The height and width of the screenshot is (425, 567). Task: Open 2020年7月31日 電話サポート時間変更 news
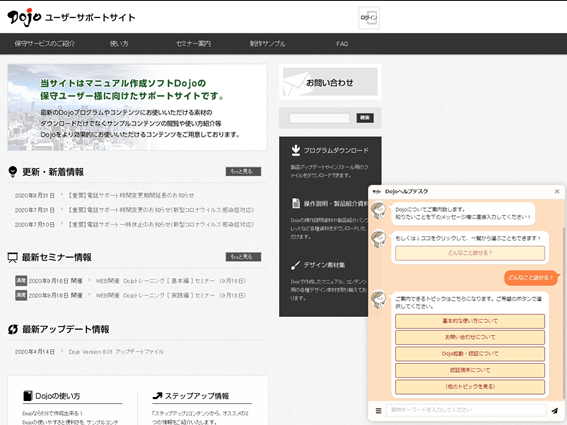pyautogui.click(x=161, y=210)
